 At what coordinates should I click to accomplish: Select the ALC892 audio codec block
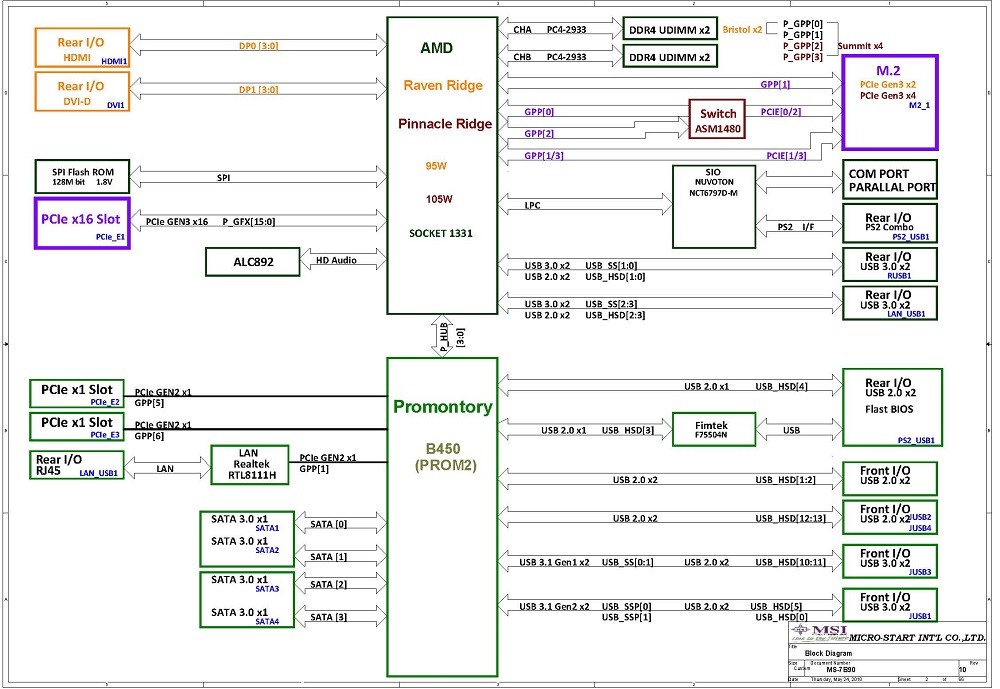point(253,262)
